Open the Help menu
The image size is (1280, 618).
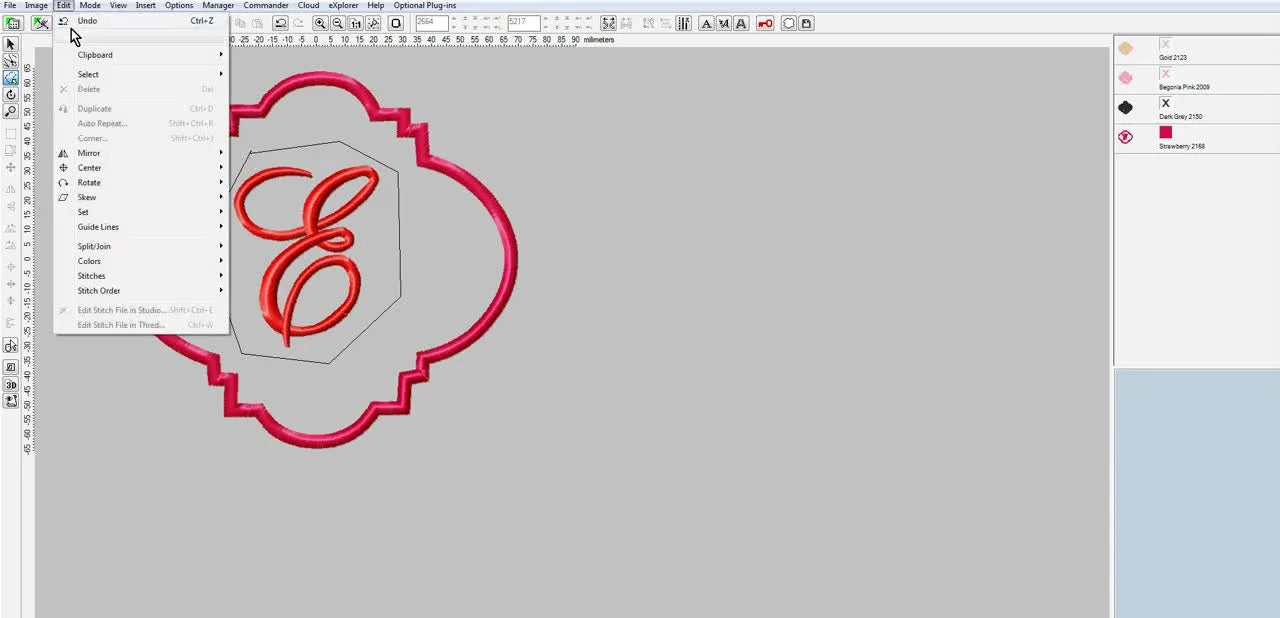[x=376, y=5]
